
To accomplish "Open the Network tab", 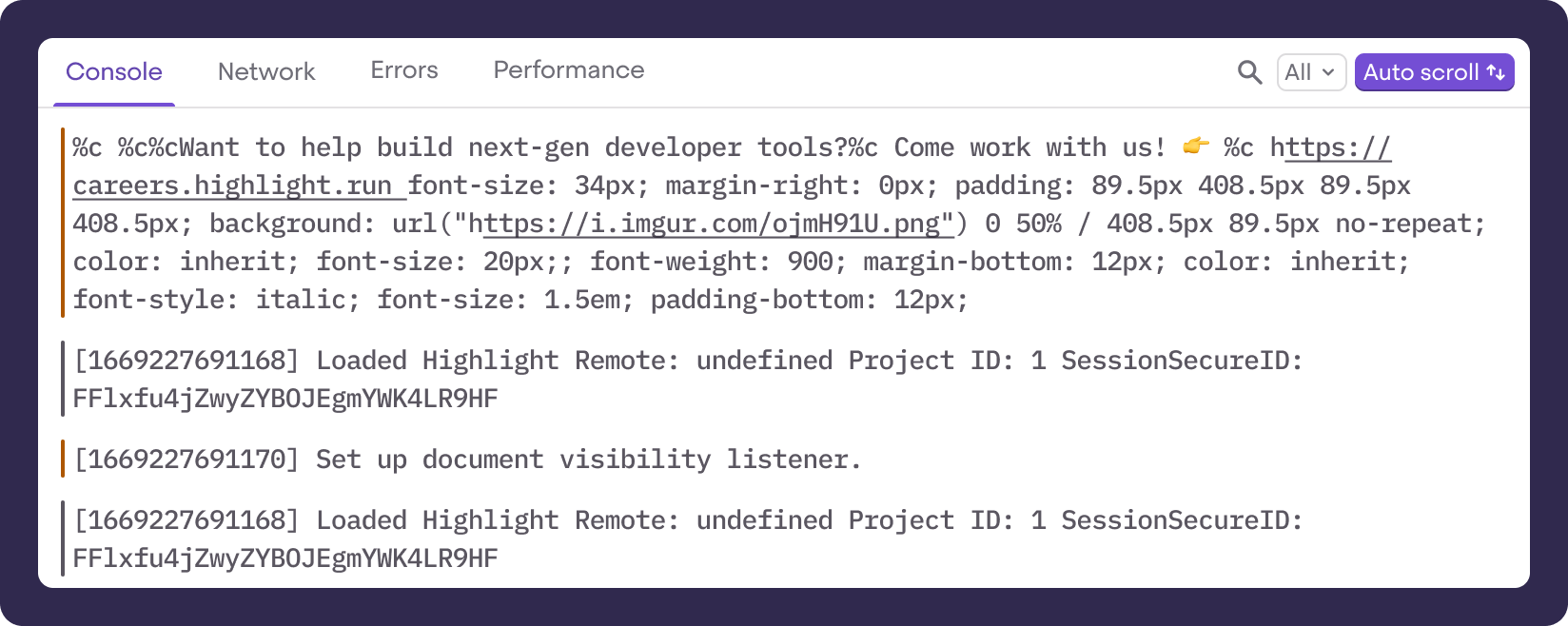I will pyautogui.click(x=266, y=72).
